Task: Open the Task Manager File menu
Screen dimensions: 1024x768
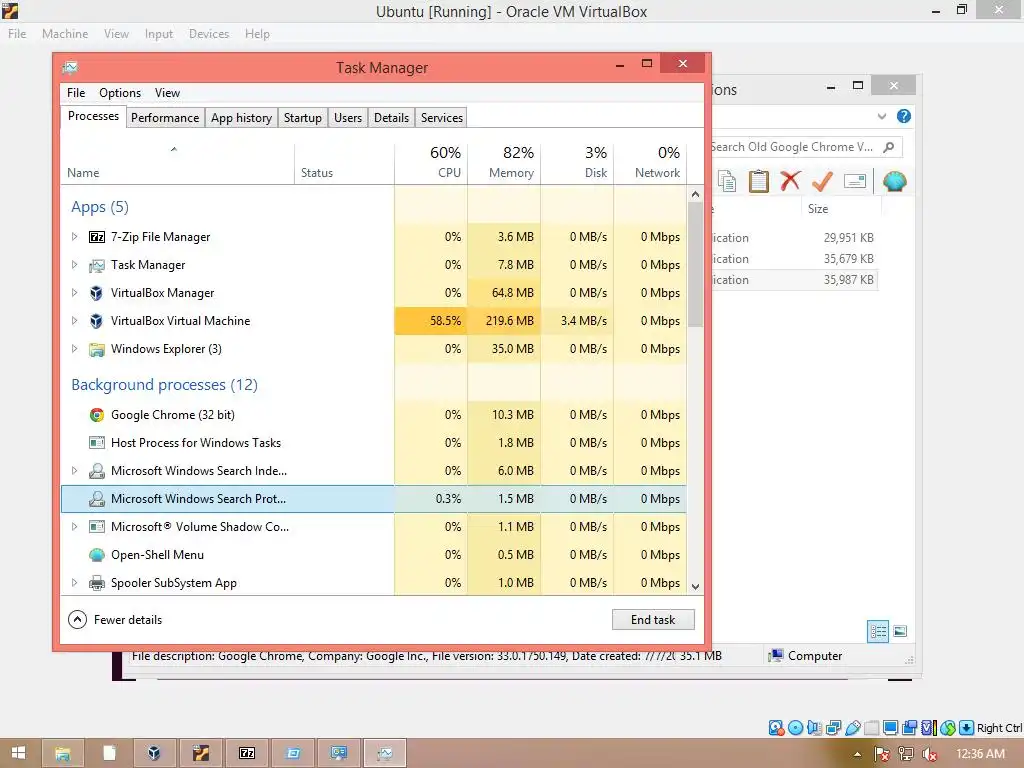Action: pyautogui.click(x=76, y=93)
